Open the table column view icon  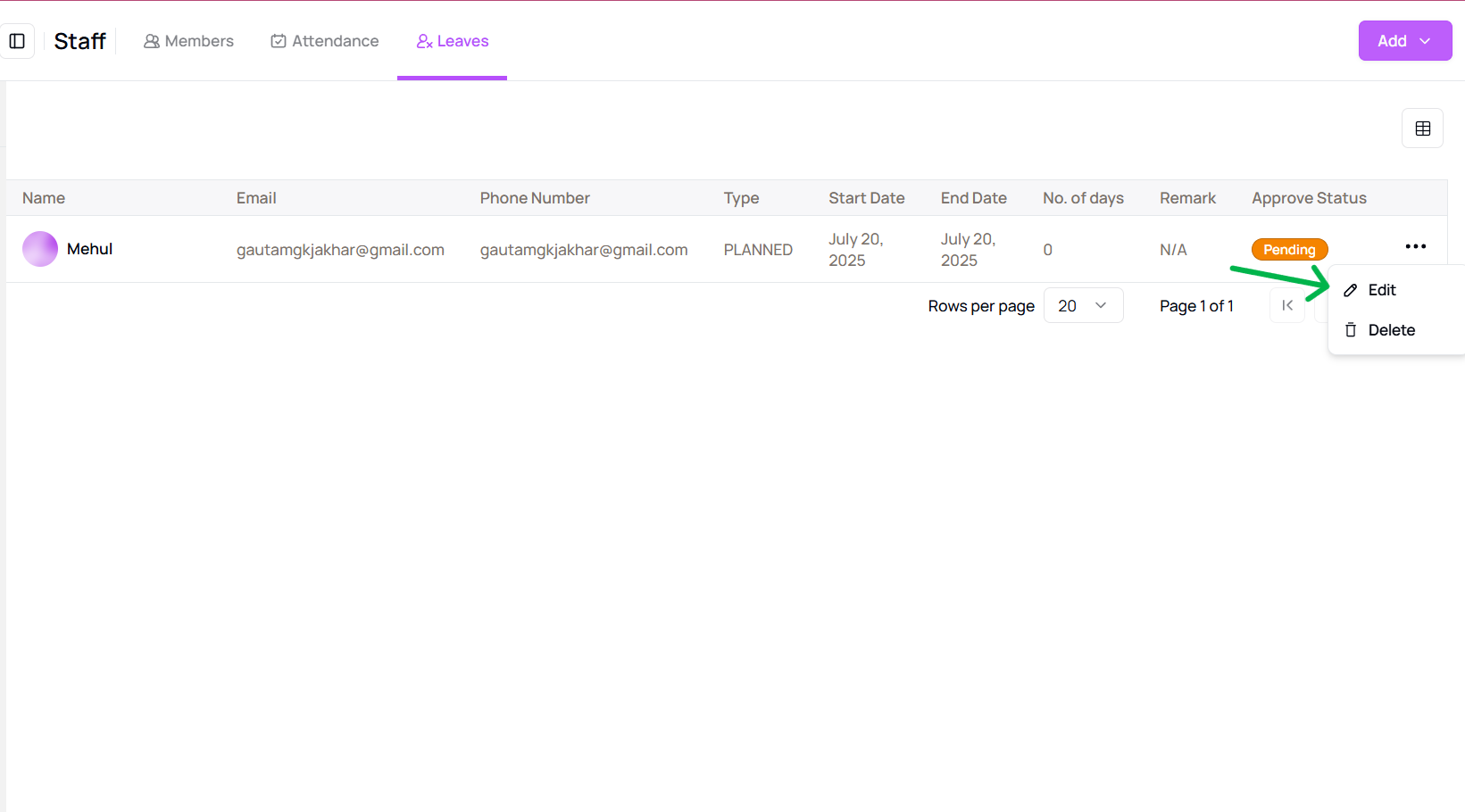(1422, 128)
